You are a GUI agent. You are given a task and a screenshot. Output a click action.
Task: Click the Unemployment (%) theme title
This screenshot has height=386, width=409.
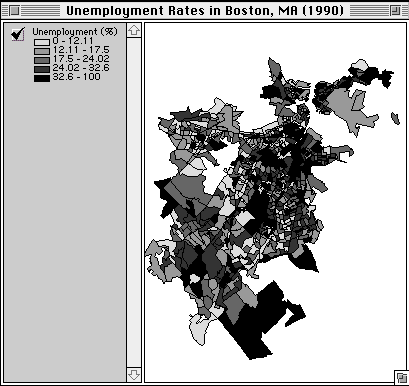click(75, 32)
